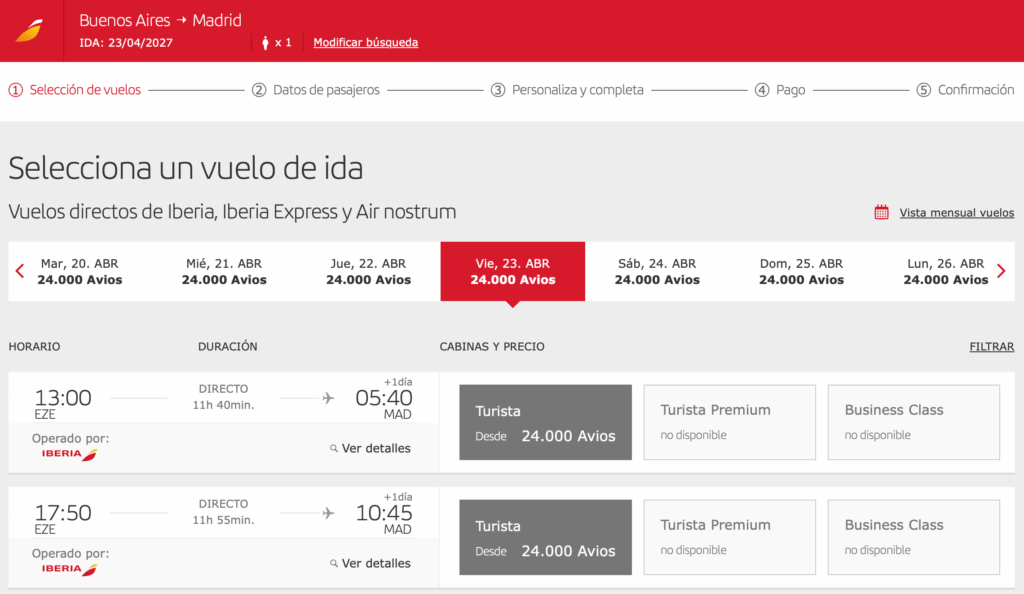The height and width of the screenshot is (594, 1024).
Task: Show later dates with right arrow
Action: pyautogui.click(x=1001, y=271)
